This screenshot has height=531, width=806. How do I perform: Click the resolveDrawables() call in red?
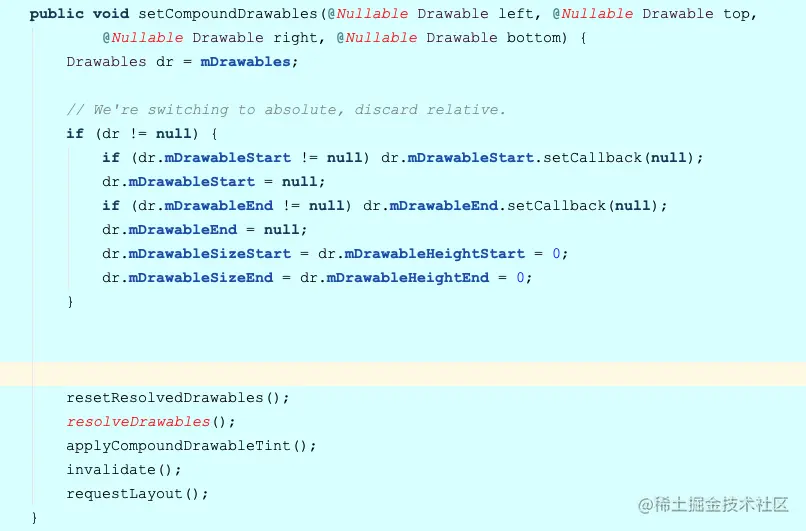151,422
